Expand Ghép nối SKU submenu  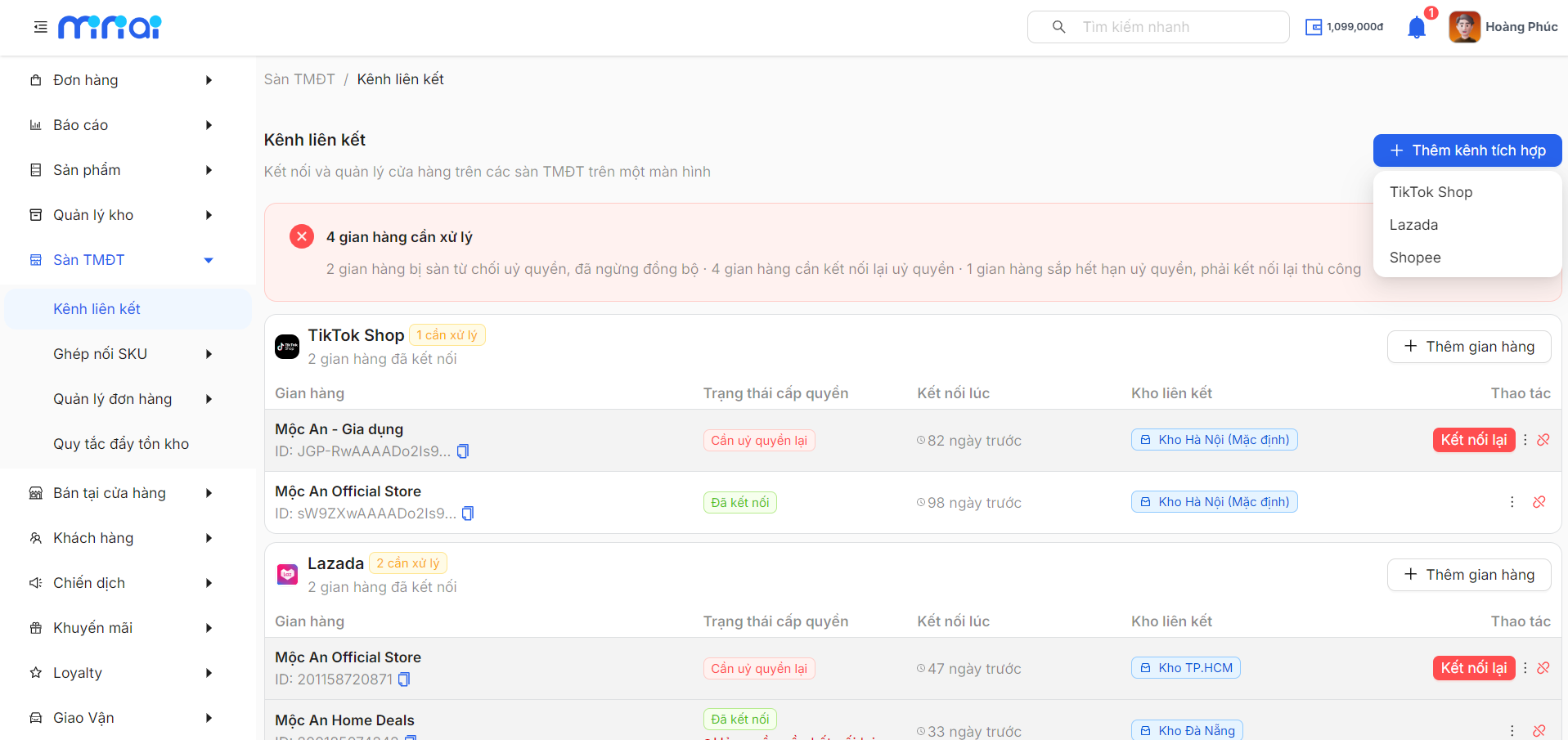click(209, 354)
